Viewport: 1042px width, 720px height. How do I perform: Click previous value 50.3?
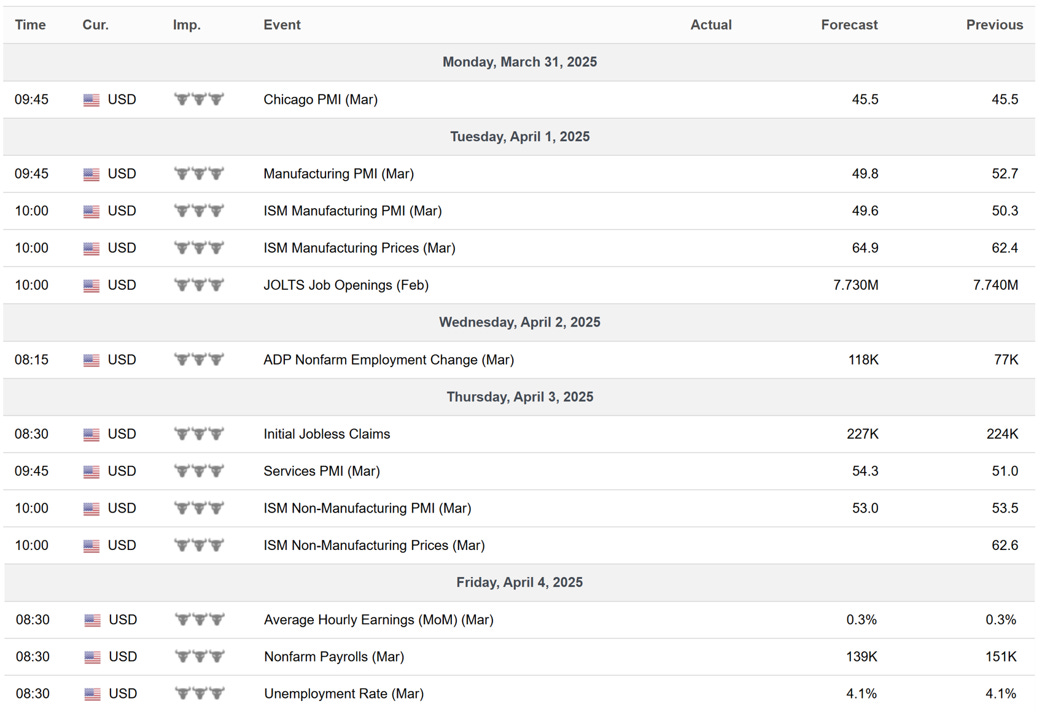1005,211
